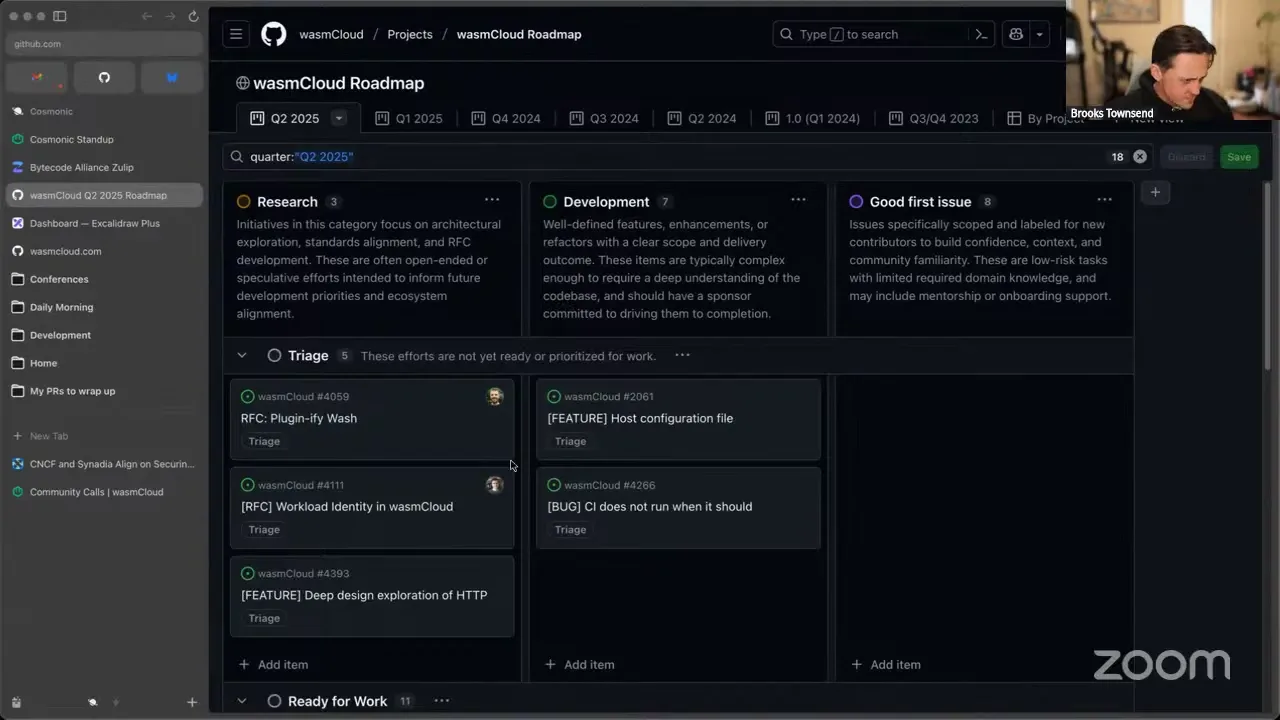1280x720 pixels.
Task: Click the GitHub logo in the header
Action: coord(273,34)
